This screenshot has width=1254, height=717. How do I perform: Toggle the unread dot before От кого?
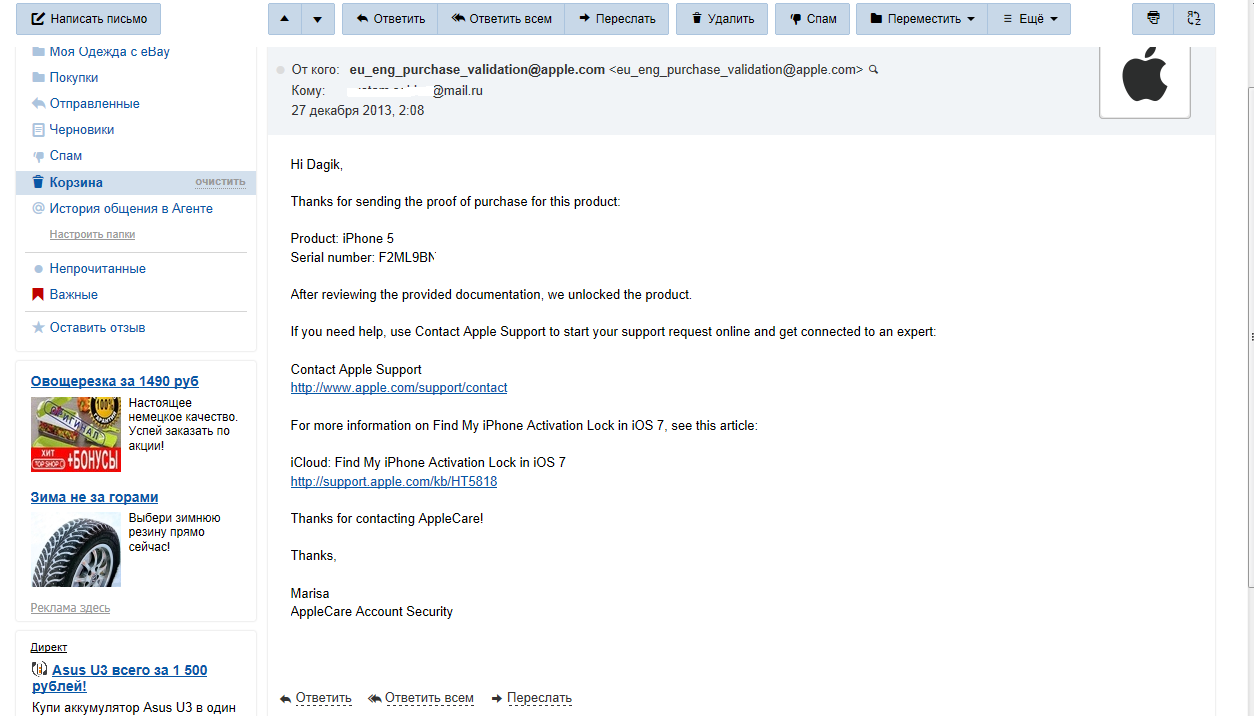(x=281, y=70)
